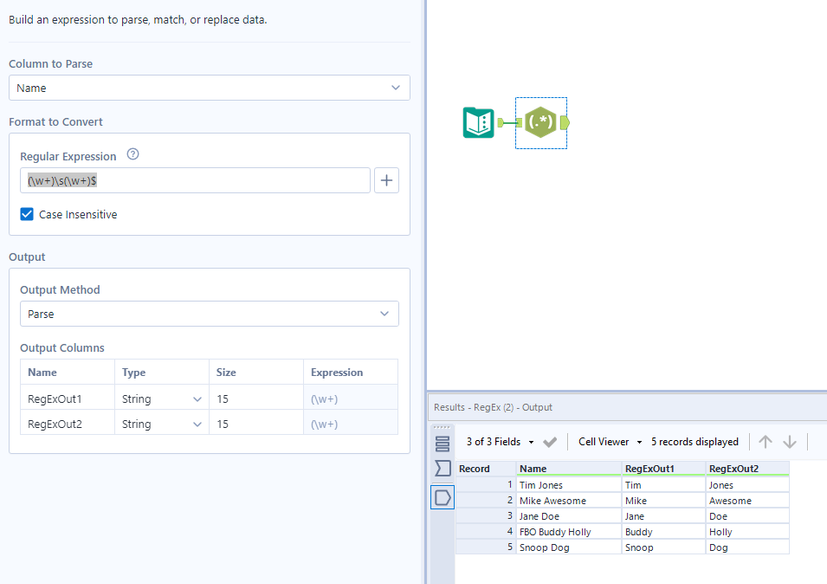Edit the Size value for RegExOut2
This screenshot has width=827, height=584.
point(256,424)
